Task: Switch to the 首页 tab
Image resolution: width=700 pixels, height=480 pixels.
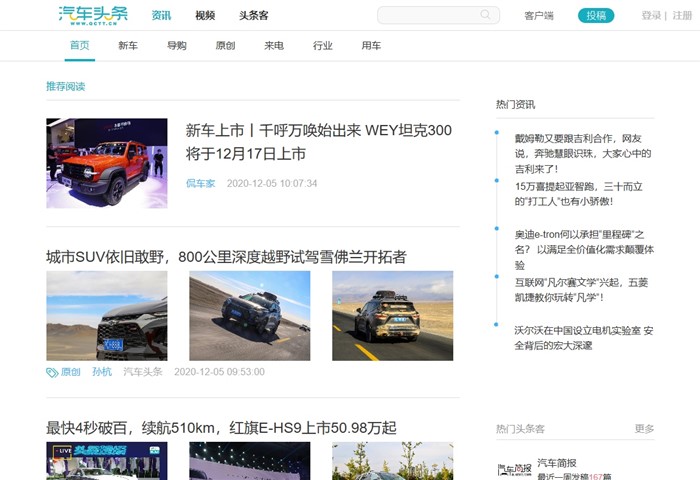Action: [x=80, y=45]
